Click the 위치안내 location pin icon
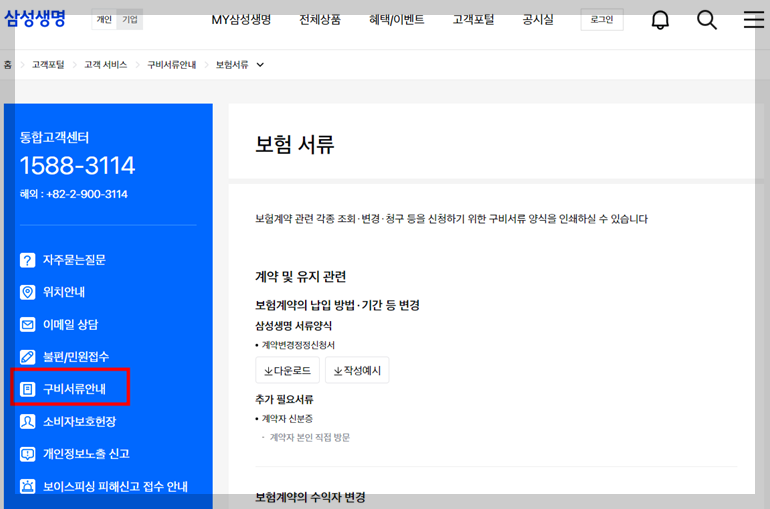 (x=28, y=292)
